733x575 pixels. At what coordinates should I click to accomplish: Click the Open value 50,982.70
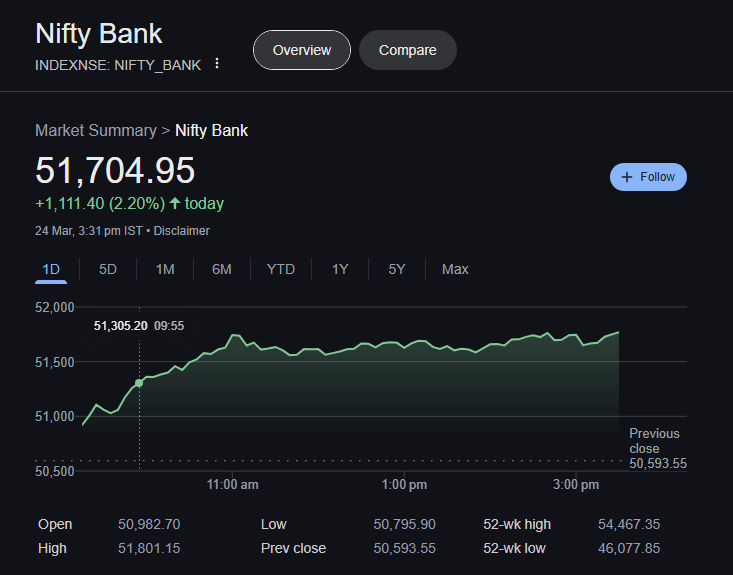pos(149,525)
